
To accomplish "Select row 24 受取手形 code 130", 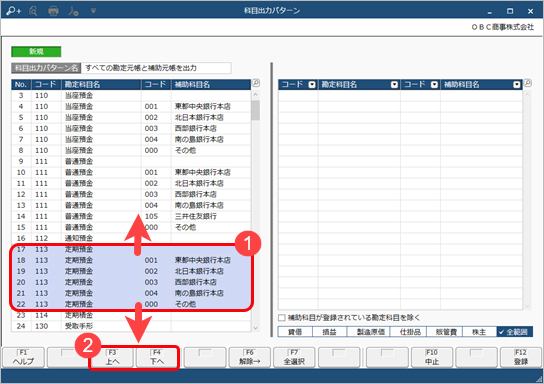I will tap(131, 326).
